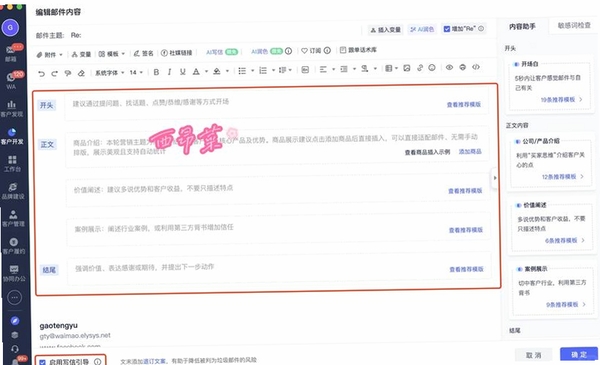Open the 模板 template dropdown
Image resolution: width=600 pixels, height=365 pixels.
(112, 54)
